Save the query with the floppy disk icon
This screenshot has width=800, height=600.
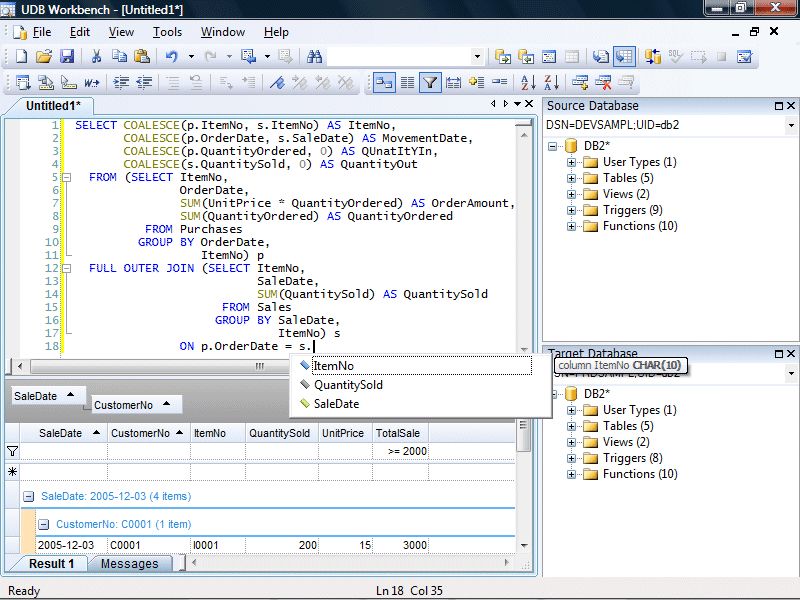67,57
